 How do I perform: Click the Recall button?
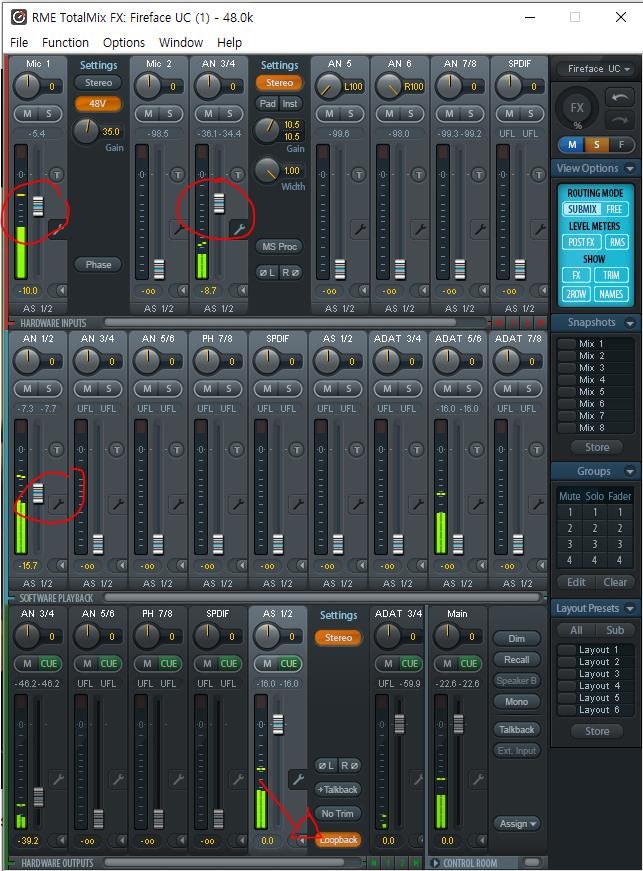[x=516, y=660]
